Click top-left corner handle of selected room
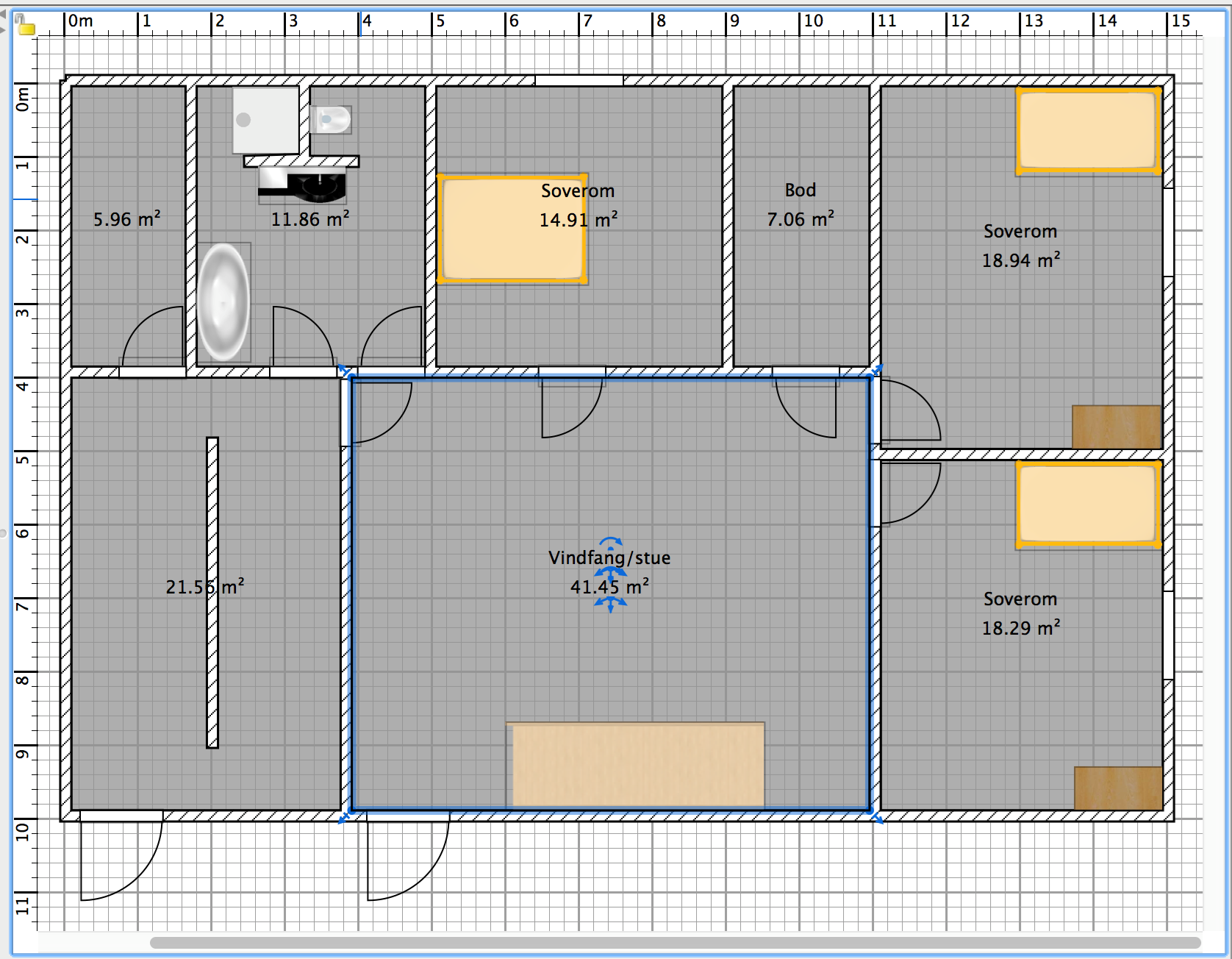Viewport: 1232px width, 959px height. coord(344,370)
